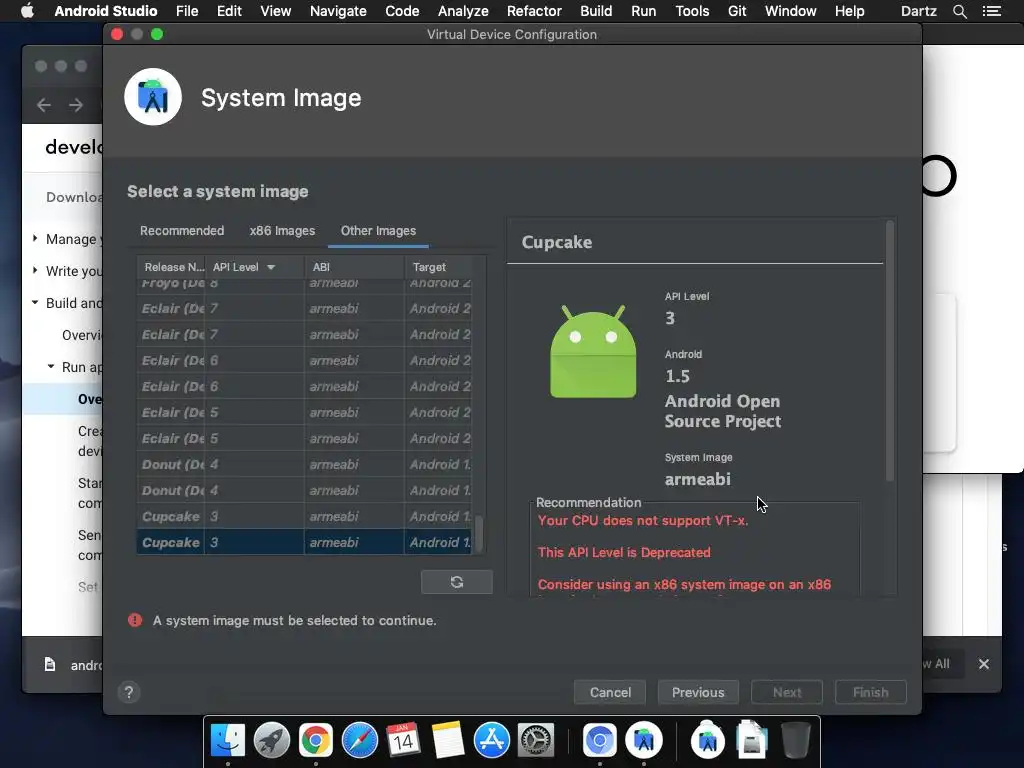Open Notes app in the Dock

pyautogui.click(x=447, y=741)
